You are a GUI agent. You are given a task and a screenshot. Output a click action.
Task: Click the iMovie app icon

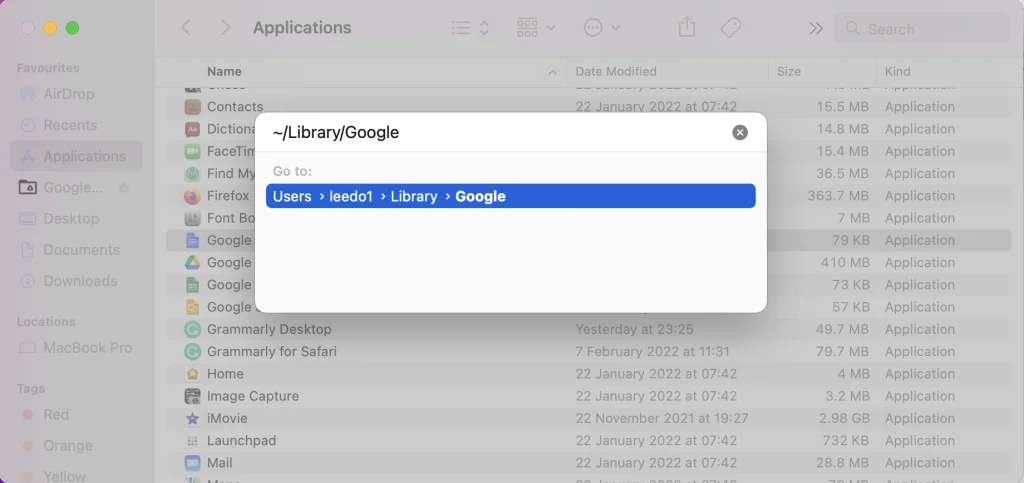point(192,418)
